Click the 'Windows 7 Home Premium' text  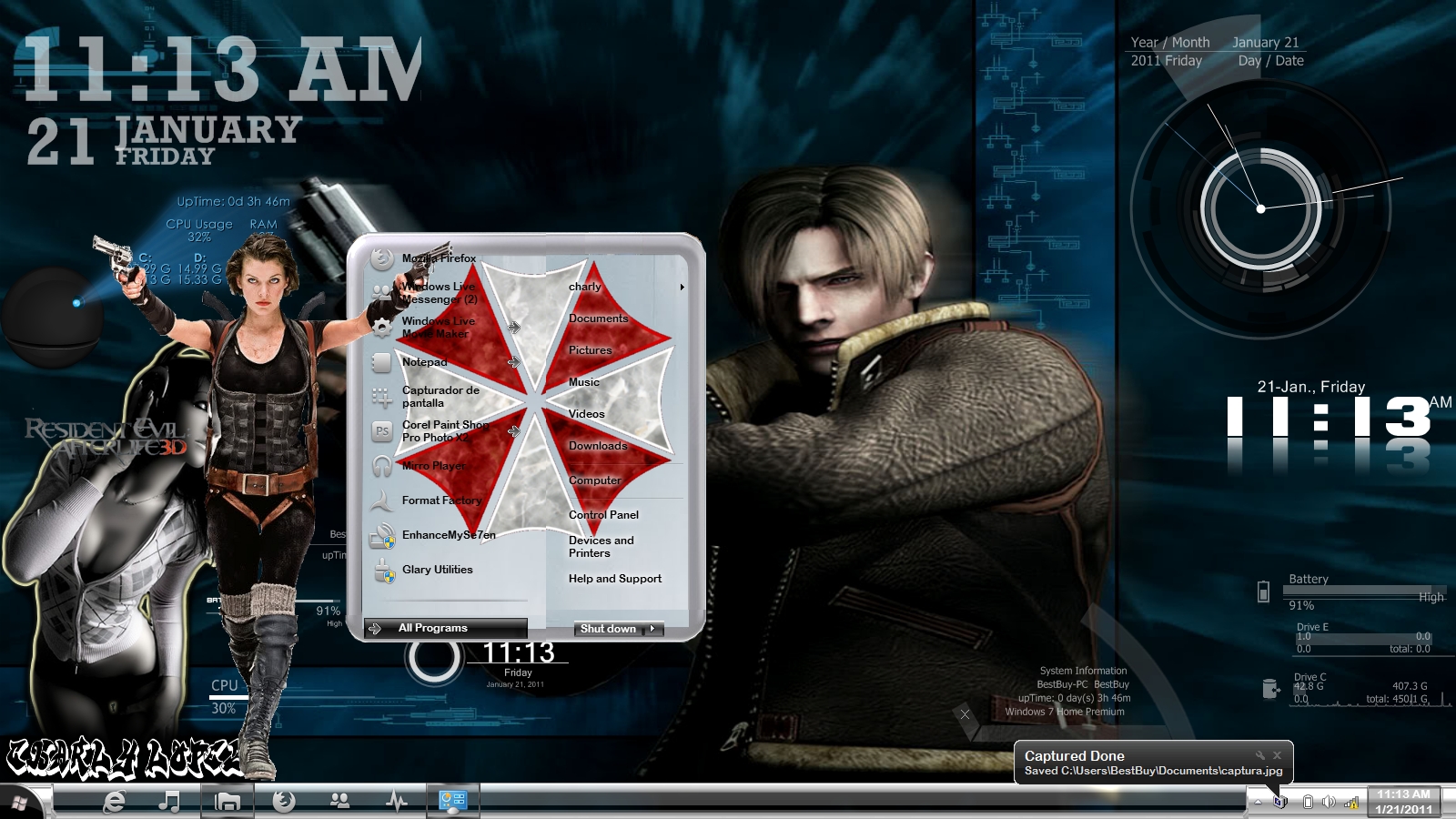tap(1065, 712)
